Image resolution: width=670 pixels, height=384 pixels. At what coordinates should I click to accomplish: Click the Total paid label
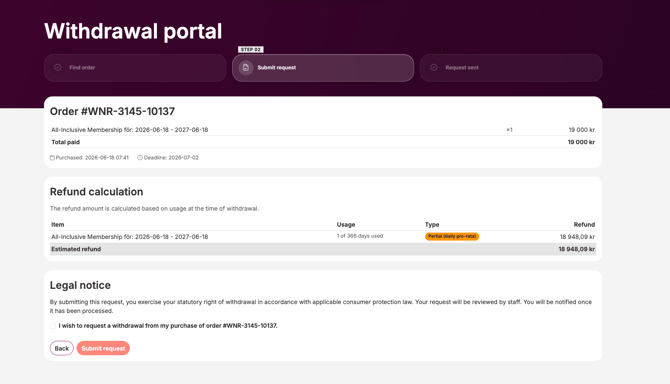(65, 142)
